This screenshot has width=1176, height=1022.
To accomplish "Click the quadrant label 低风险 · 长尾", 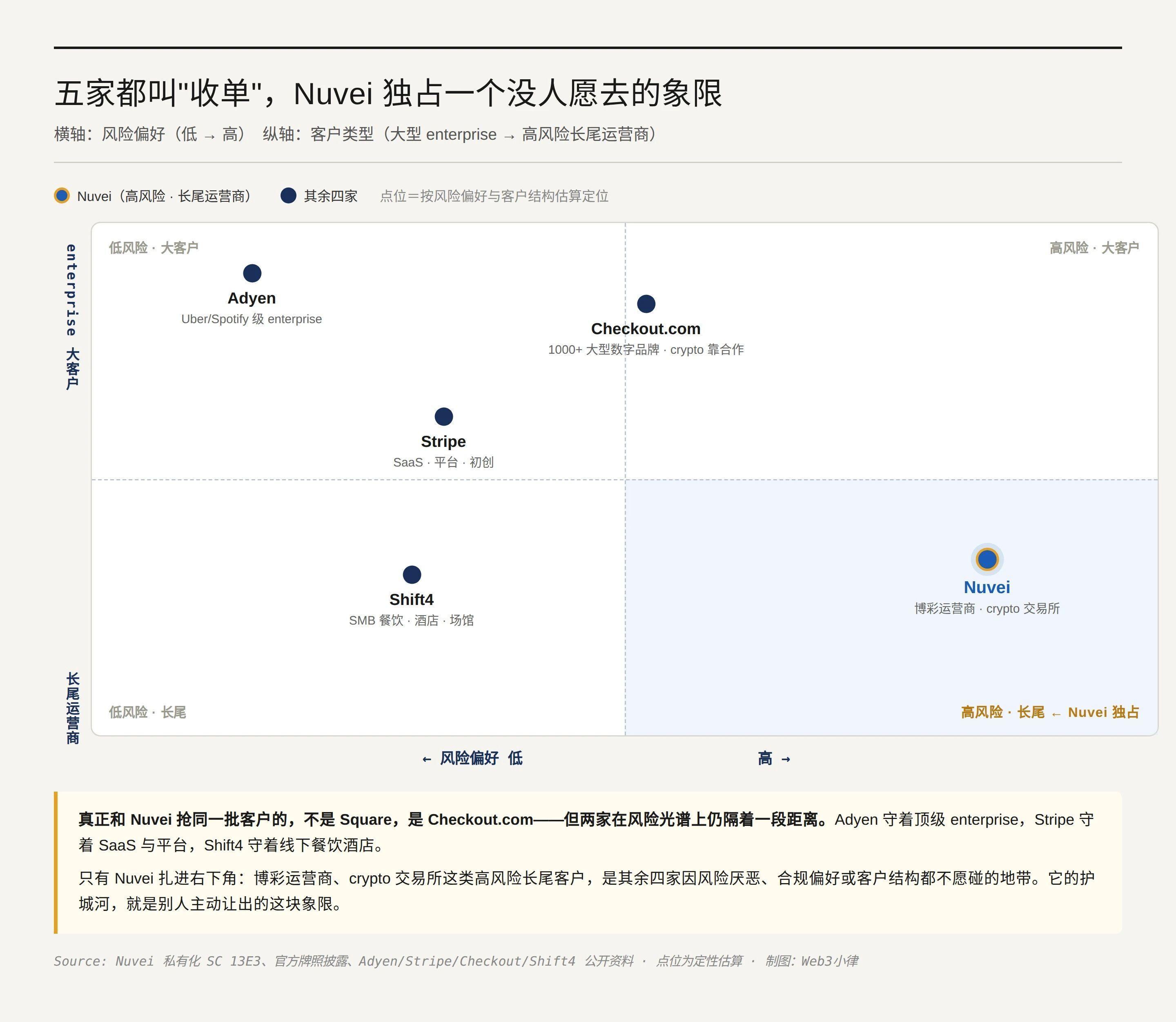I will [x=147, y=712].
